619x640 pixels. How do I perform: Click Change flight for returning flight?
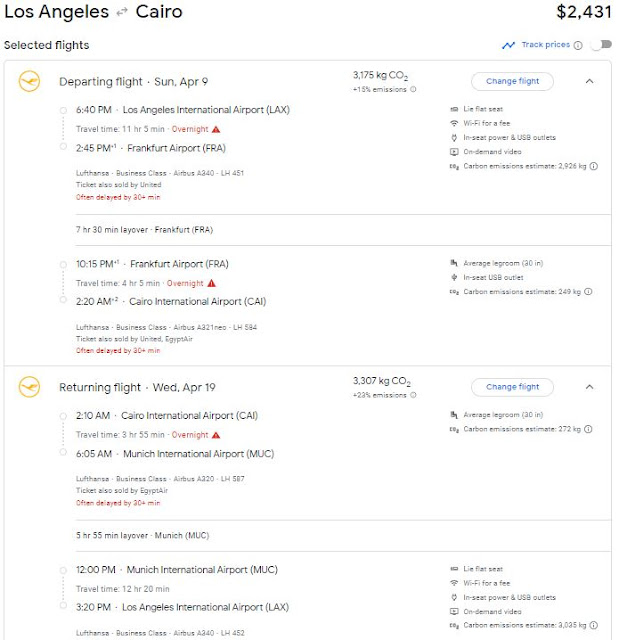pyautogui.click(x=512, y=387)
